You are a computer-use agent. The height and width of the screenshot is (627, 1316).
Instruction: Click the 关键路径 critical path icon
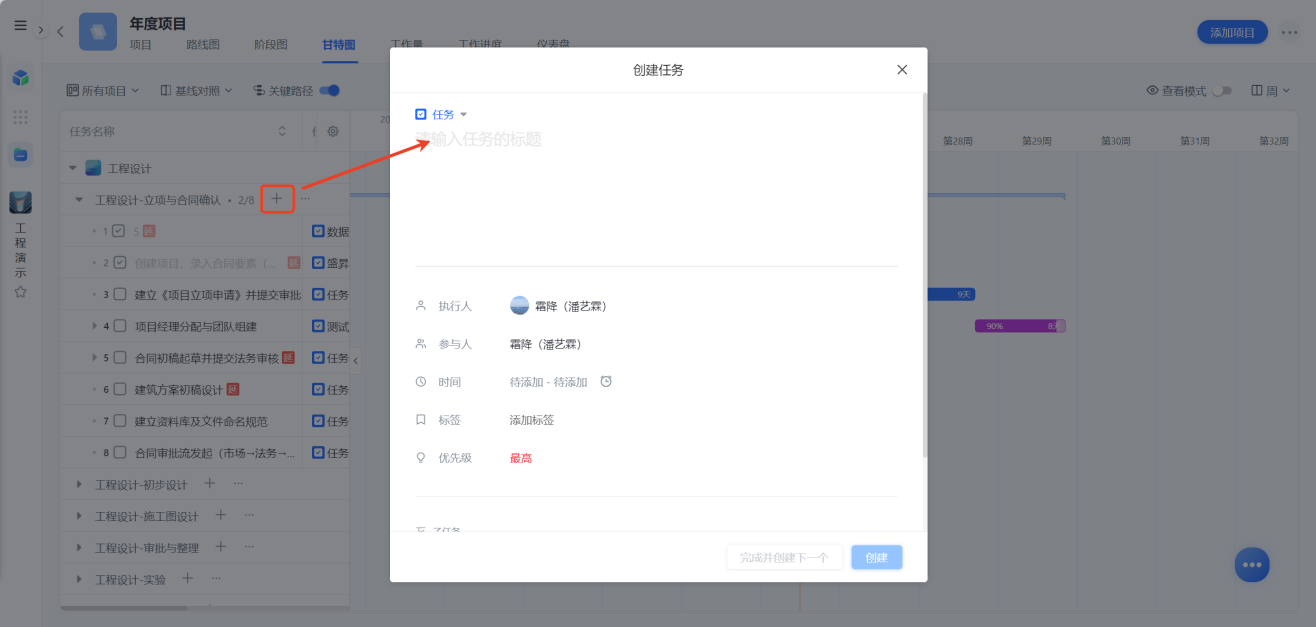click(x=258, y=90)
